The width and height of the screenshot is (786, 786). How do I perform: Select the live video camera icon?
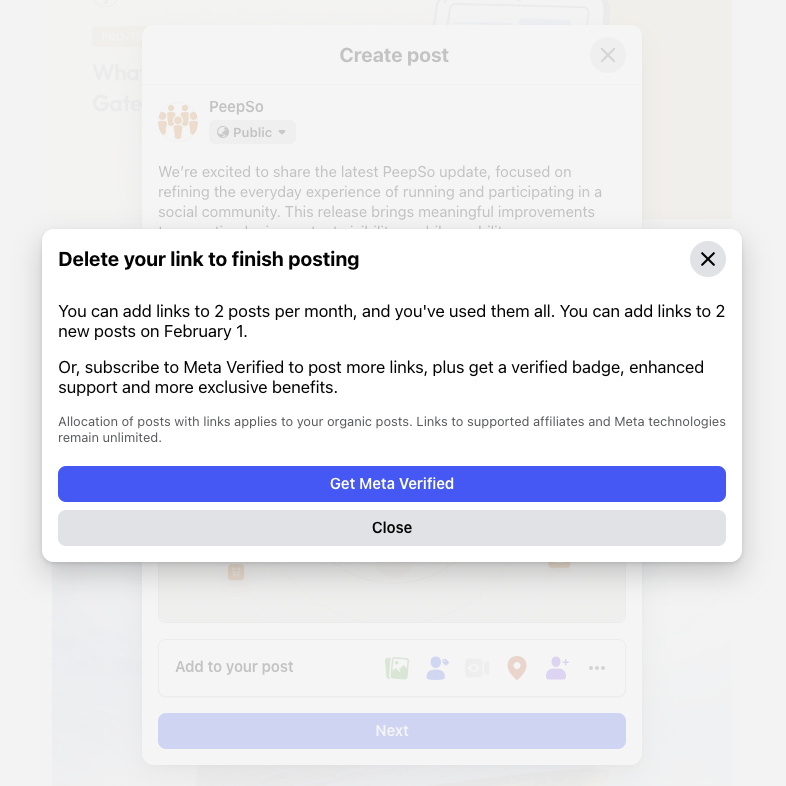tap(477, 668)
